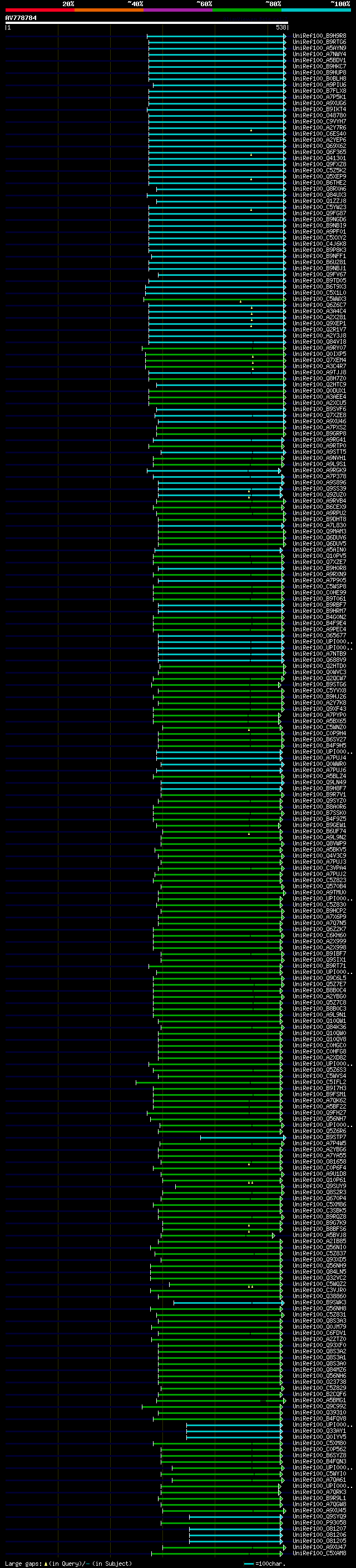Select the UniRef100_Q9XEP1 label
Viewport: 356px width, 1568px height.
click(x=319, y=323)
